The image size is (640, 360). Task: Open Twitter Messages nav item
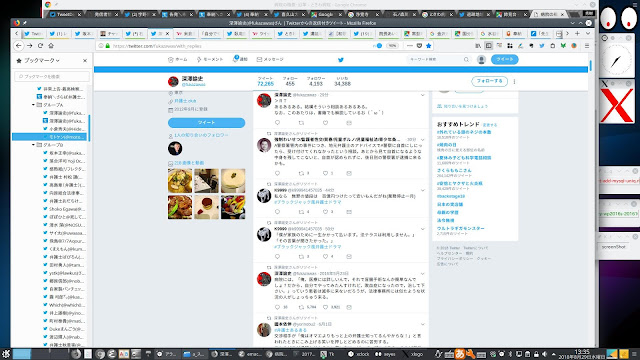pos(270,60)
